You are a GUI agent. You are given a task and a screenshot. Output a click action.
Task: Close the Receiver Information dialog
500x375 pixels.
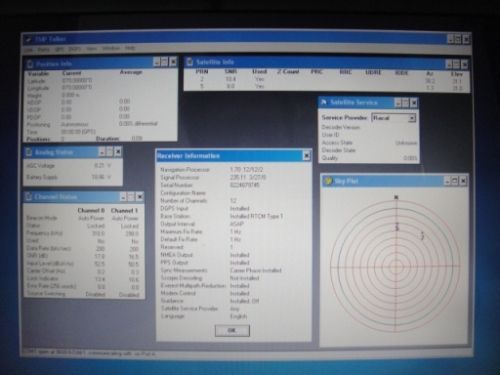[x=306, y=156]
